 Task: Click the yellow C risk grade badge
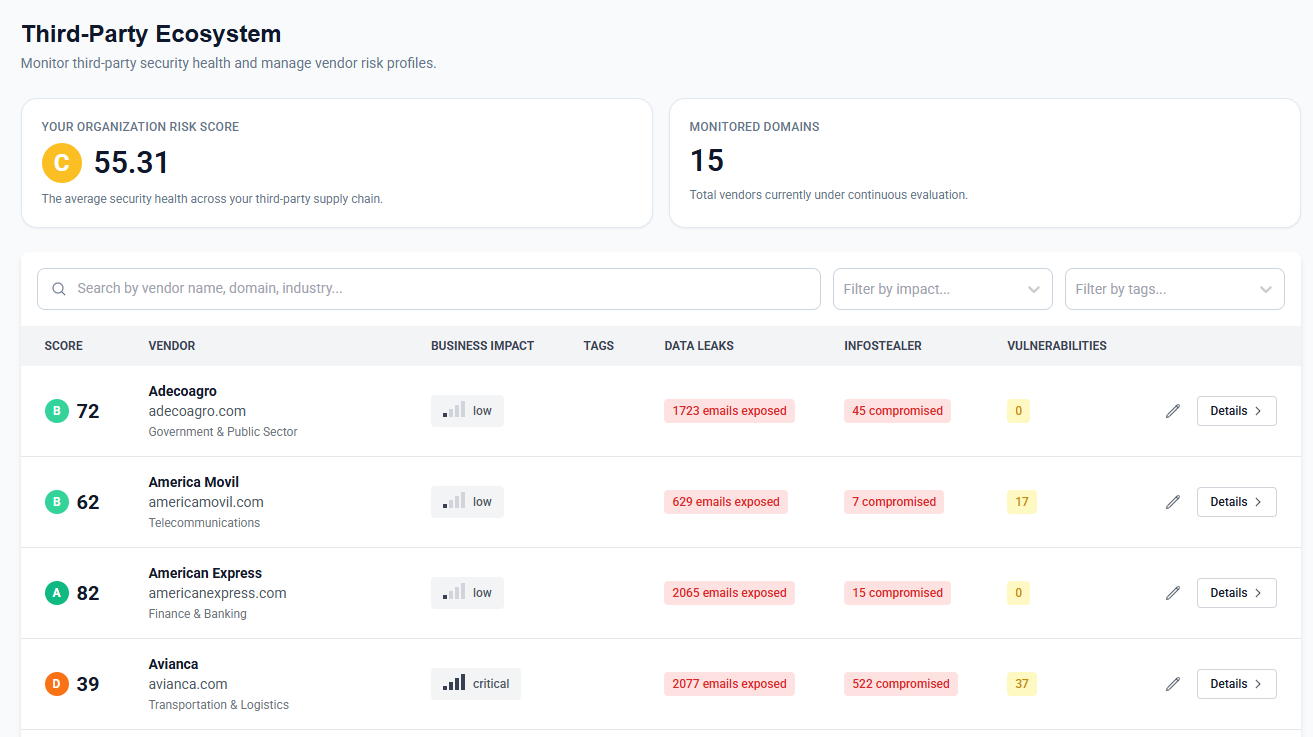(x=61, y=163)
